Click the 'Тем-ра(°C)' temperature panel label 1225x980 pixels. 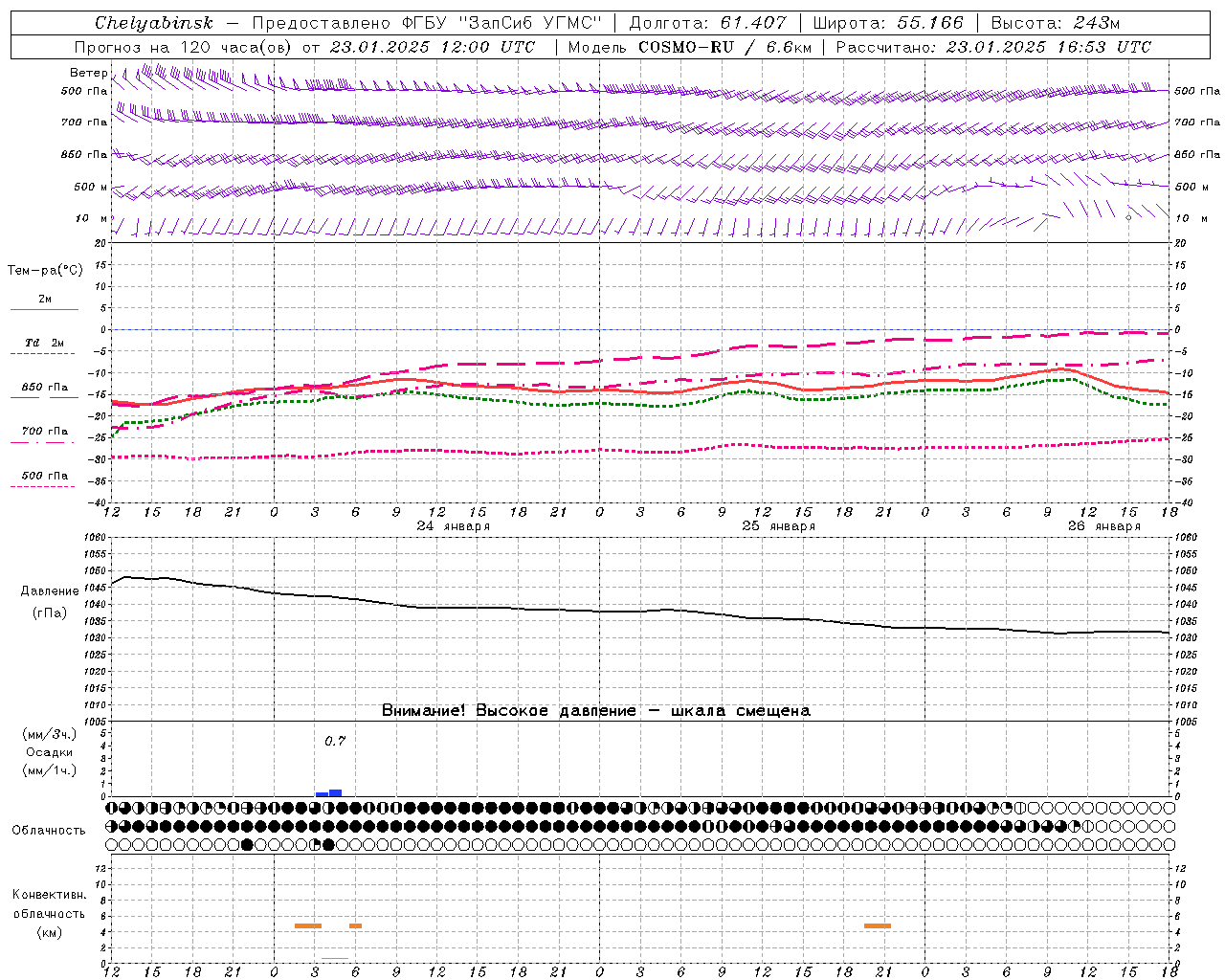45,270
